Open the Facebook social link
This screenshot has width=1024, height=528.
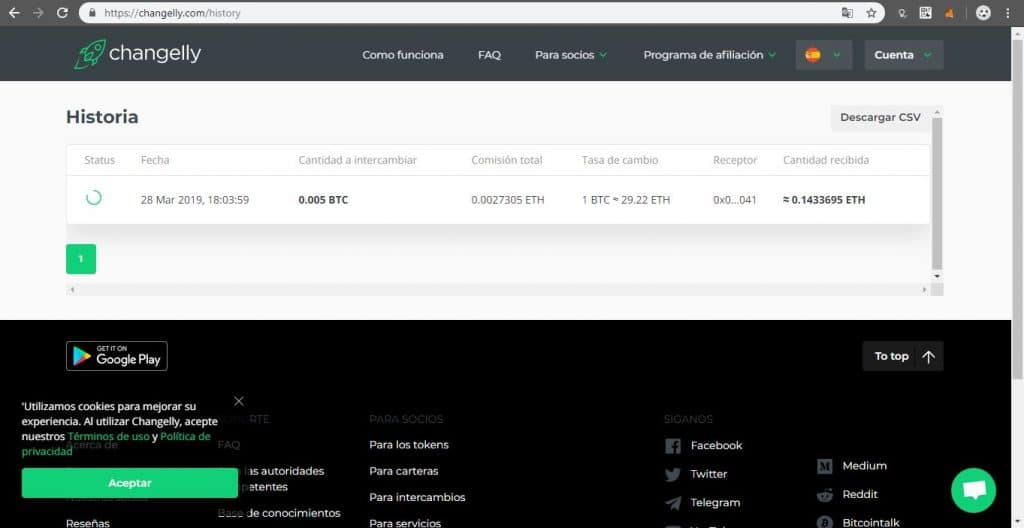[703, 446]
